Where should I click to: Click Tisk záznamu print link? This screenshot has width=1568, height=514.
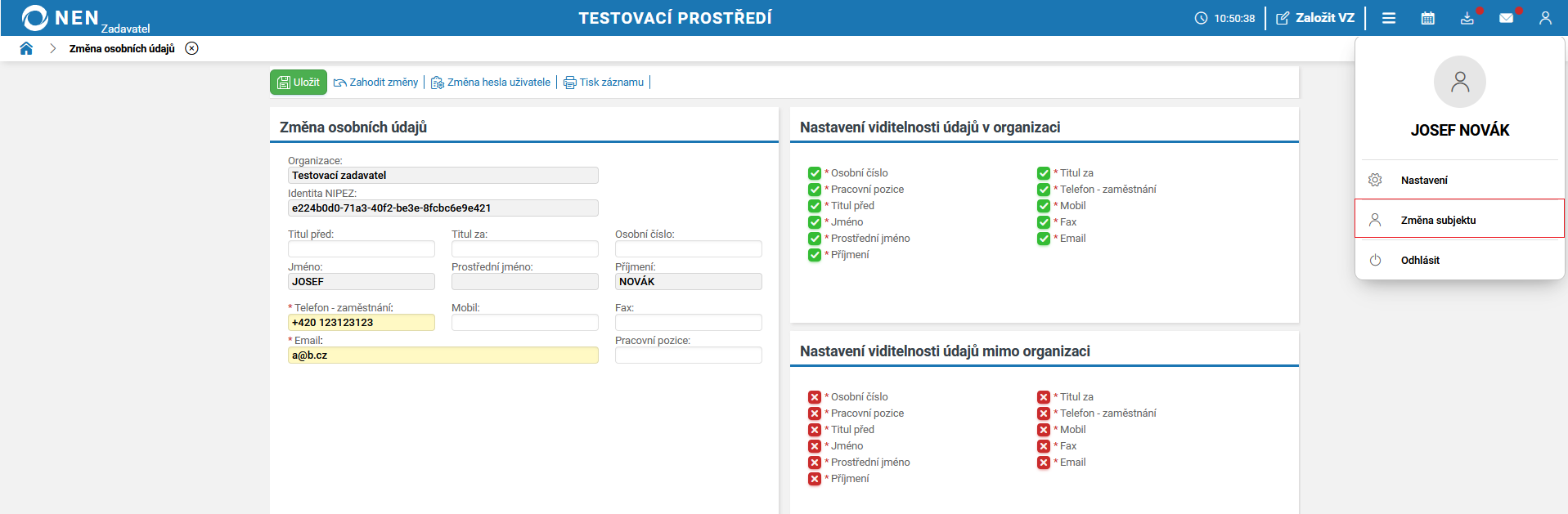604,83
